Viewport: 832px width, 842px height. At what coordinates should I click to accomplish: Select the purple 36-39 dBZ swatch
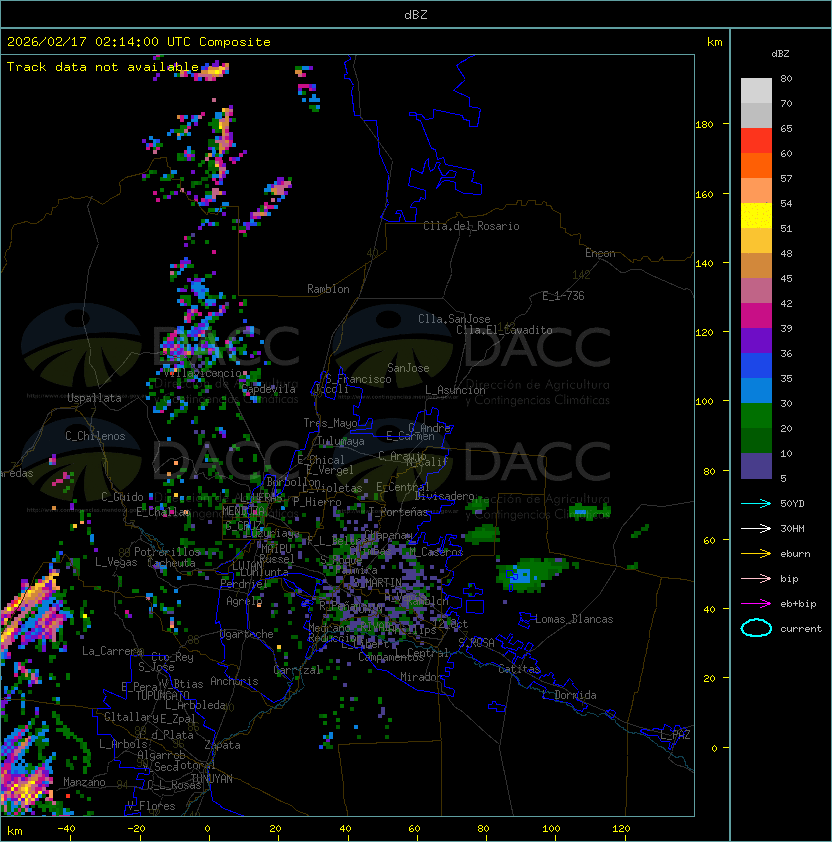tap(756, 341)
